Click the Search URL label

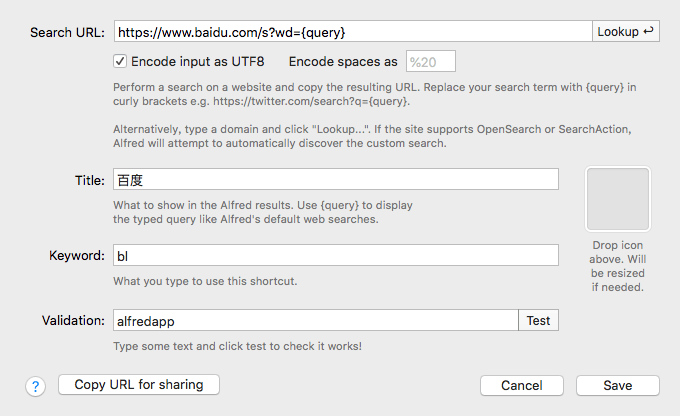pos(67,33)
